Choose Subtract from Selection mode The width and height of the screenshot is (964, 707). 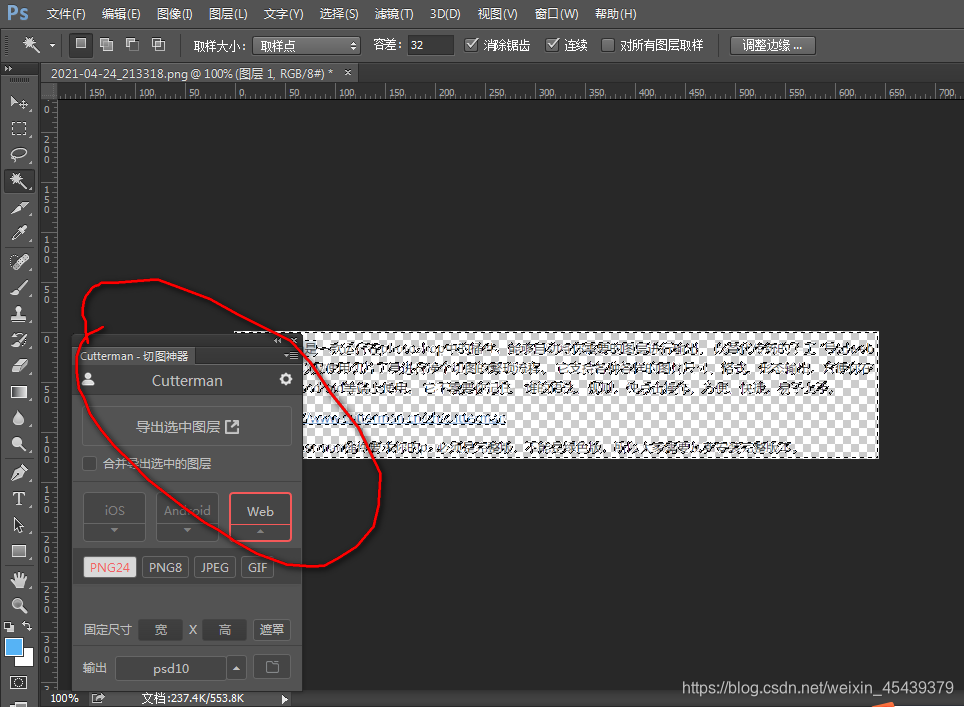[x=132, y=44]
